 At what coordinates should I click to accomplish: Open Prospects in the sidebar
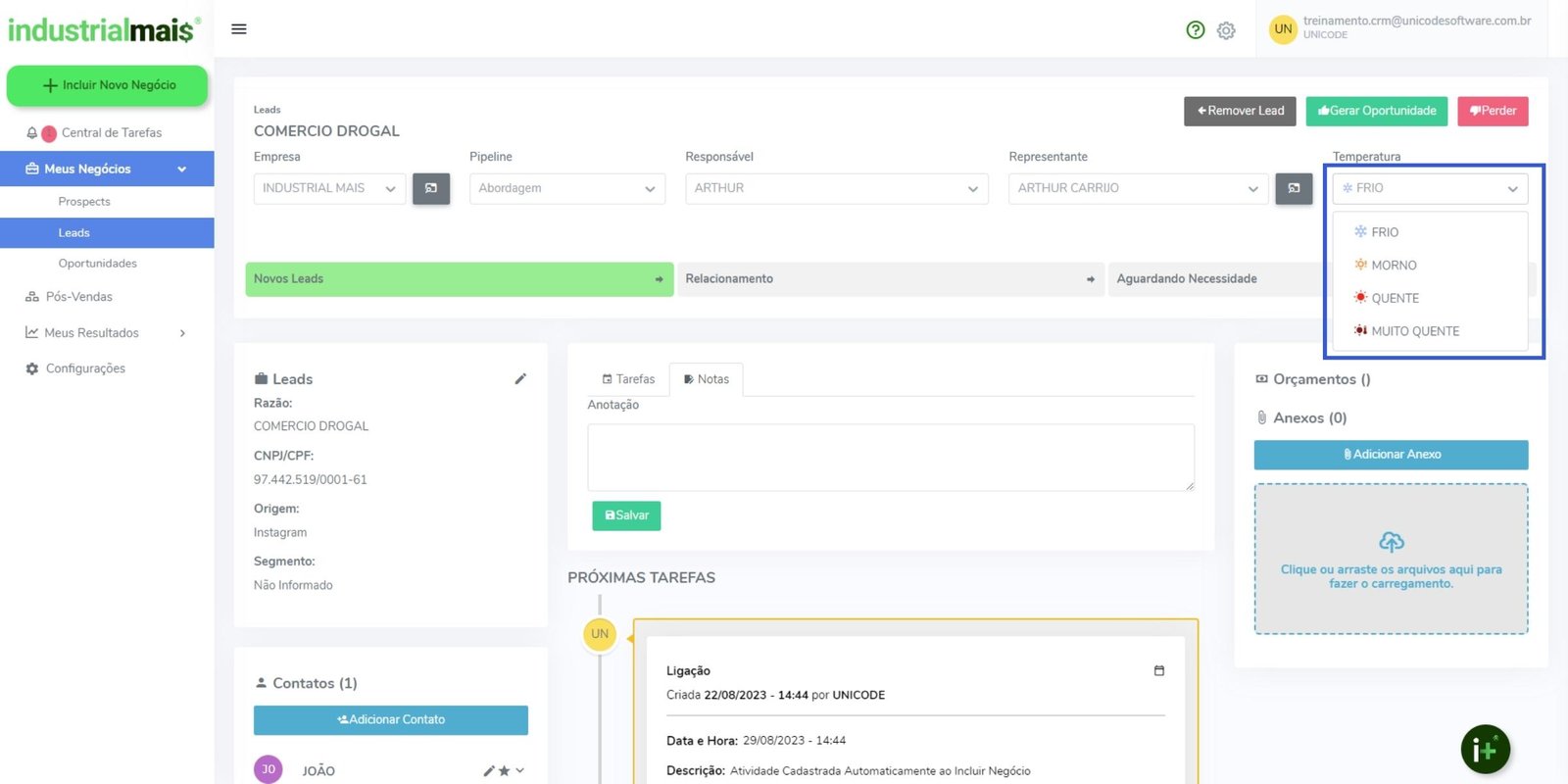[x=84, y=202]
